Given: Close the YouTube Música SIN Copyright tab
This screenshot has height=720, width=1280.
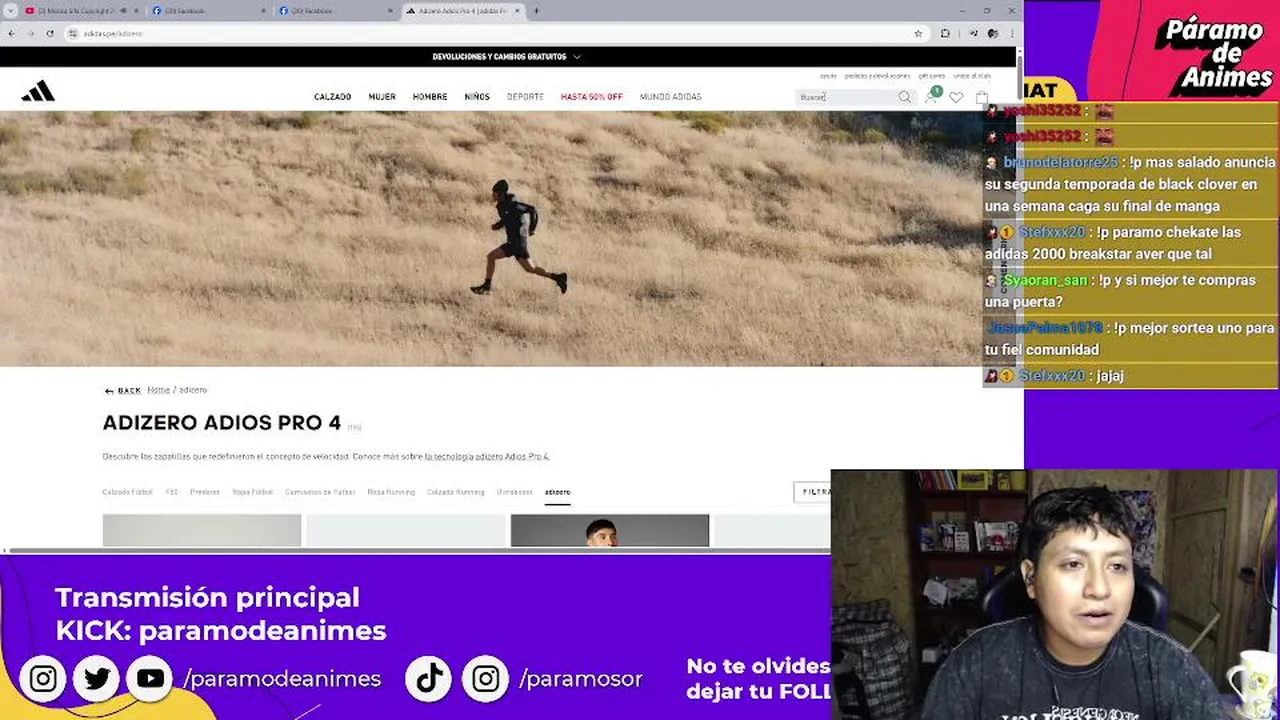Looking at the screenshot, I should point(135,11).
